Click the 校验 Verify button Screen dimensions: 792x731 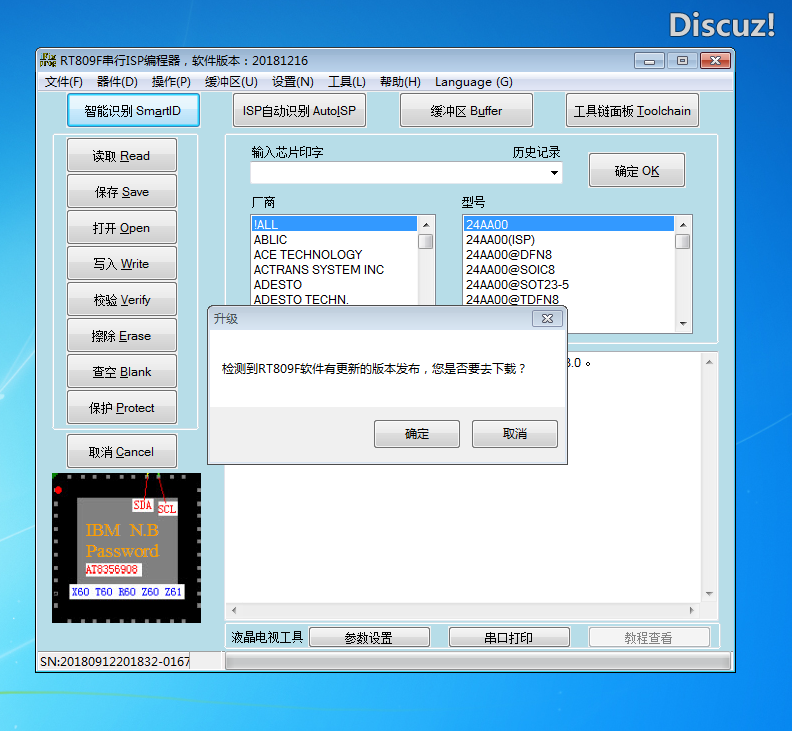(122, 299)
